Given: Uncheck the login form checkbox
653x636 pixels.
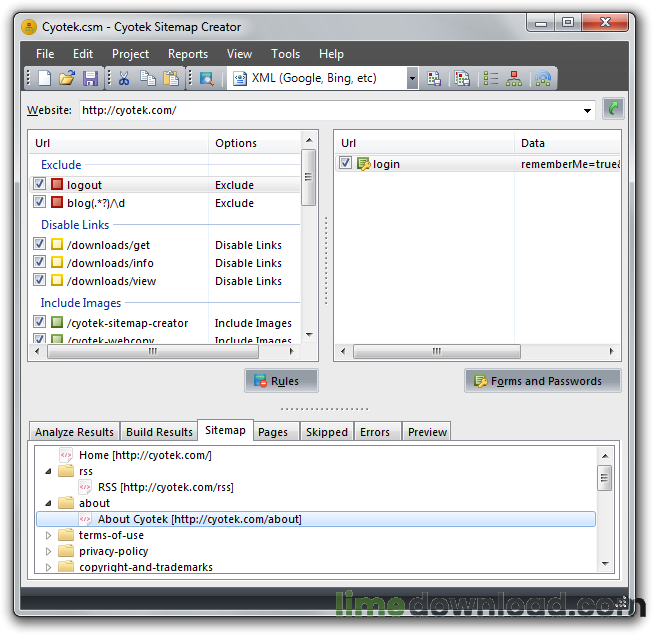Looking at the screenshot, I should tap(345, 163).
